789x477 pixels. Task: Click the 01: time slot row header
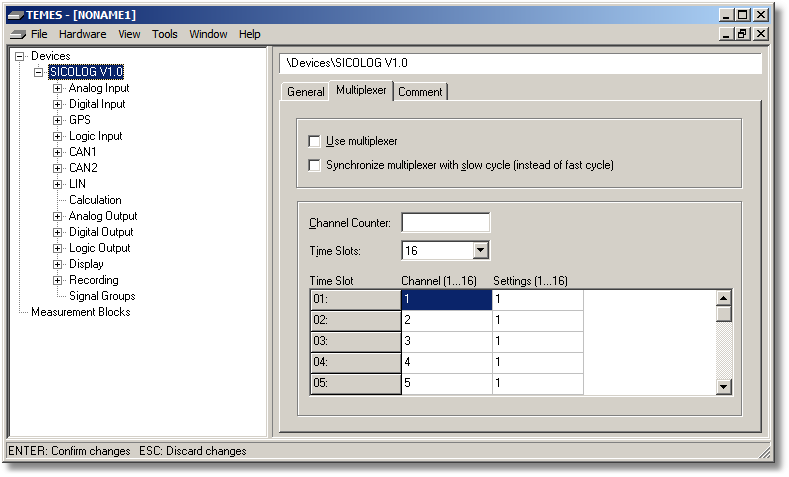(x=355, y=299)
